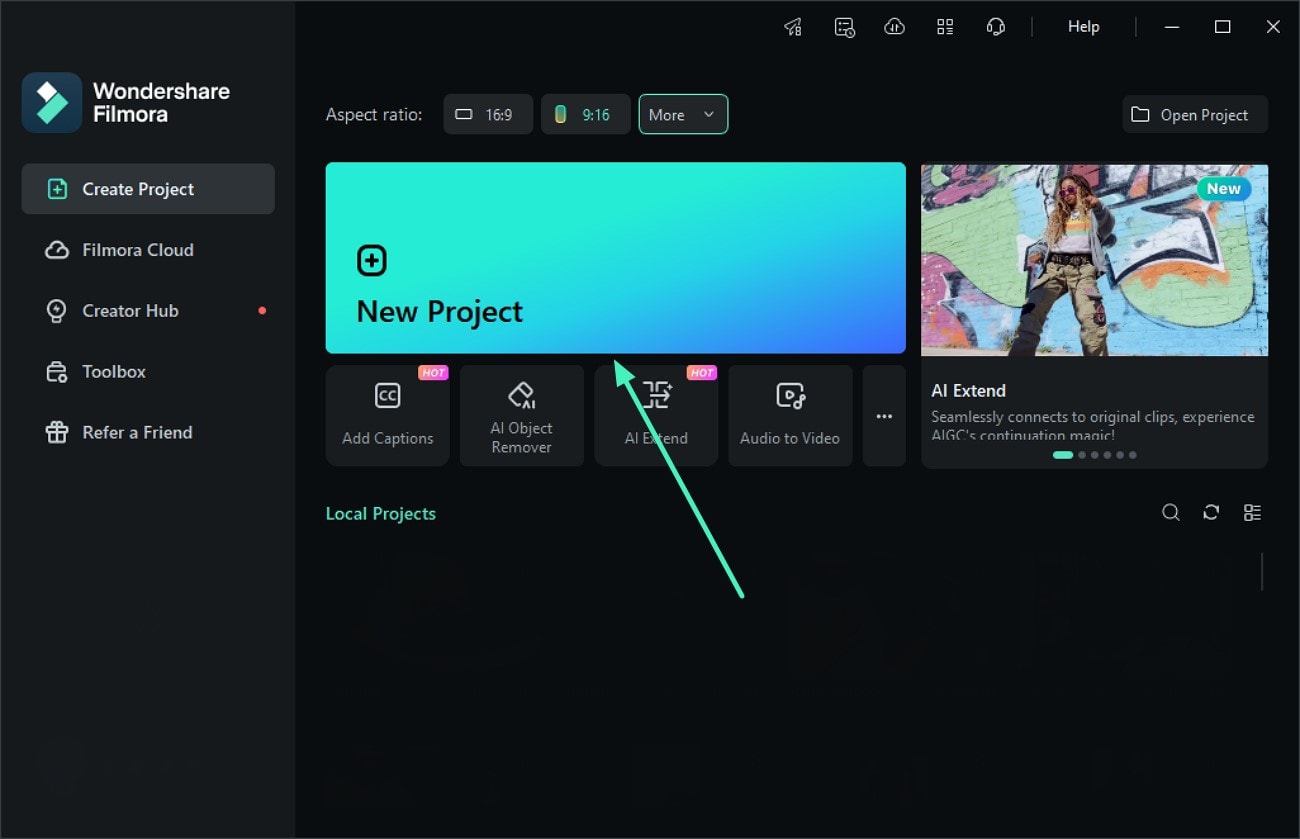The width and height of the screenshot is (1300, 839).
Task: Show more tools via ellipsis button
Action: coord(884,415)
